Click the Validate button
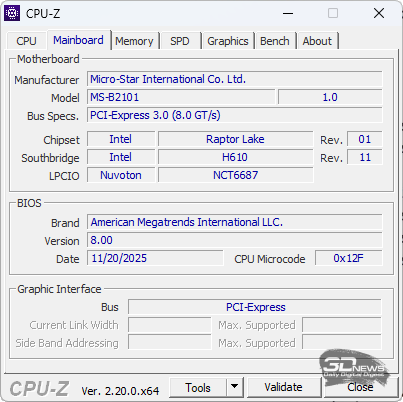 click(283, 387)
